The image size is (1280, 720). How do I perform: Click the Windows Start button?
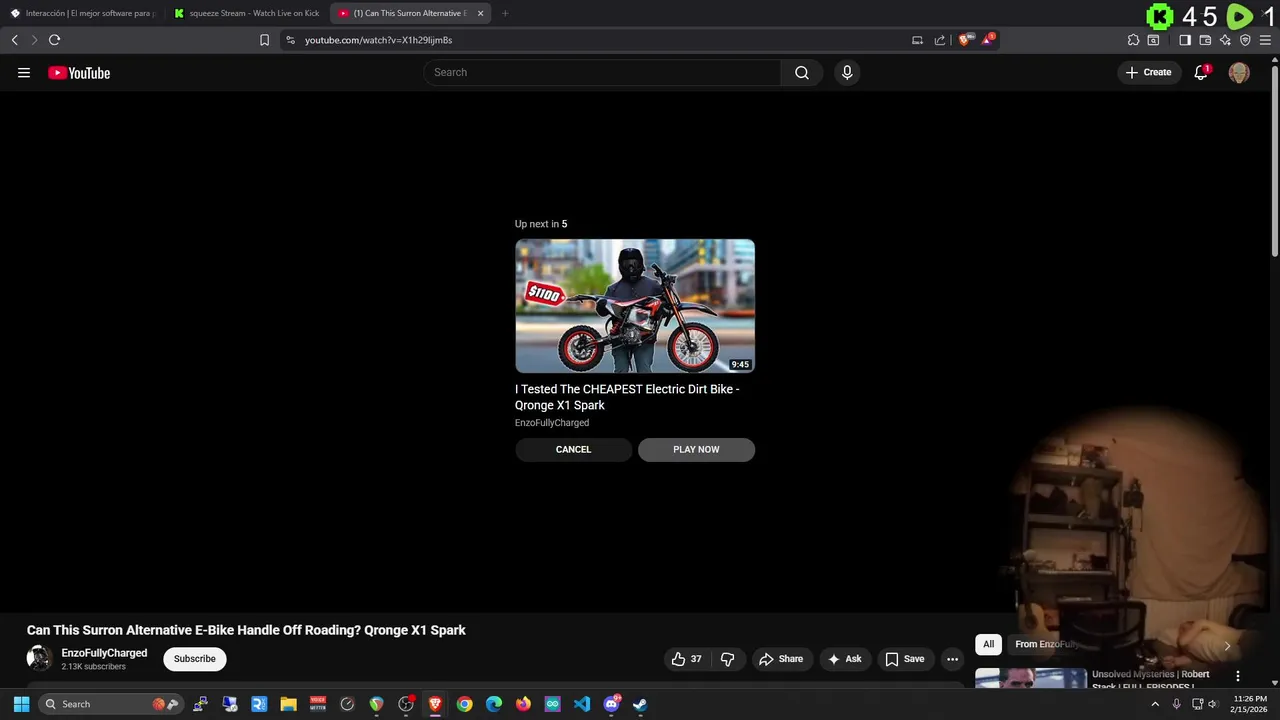[21, 704]
